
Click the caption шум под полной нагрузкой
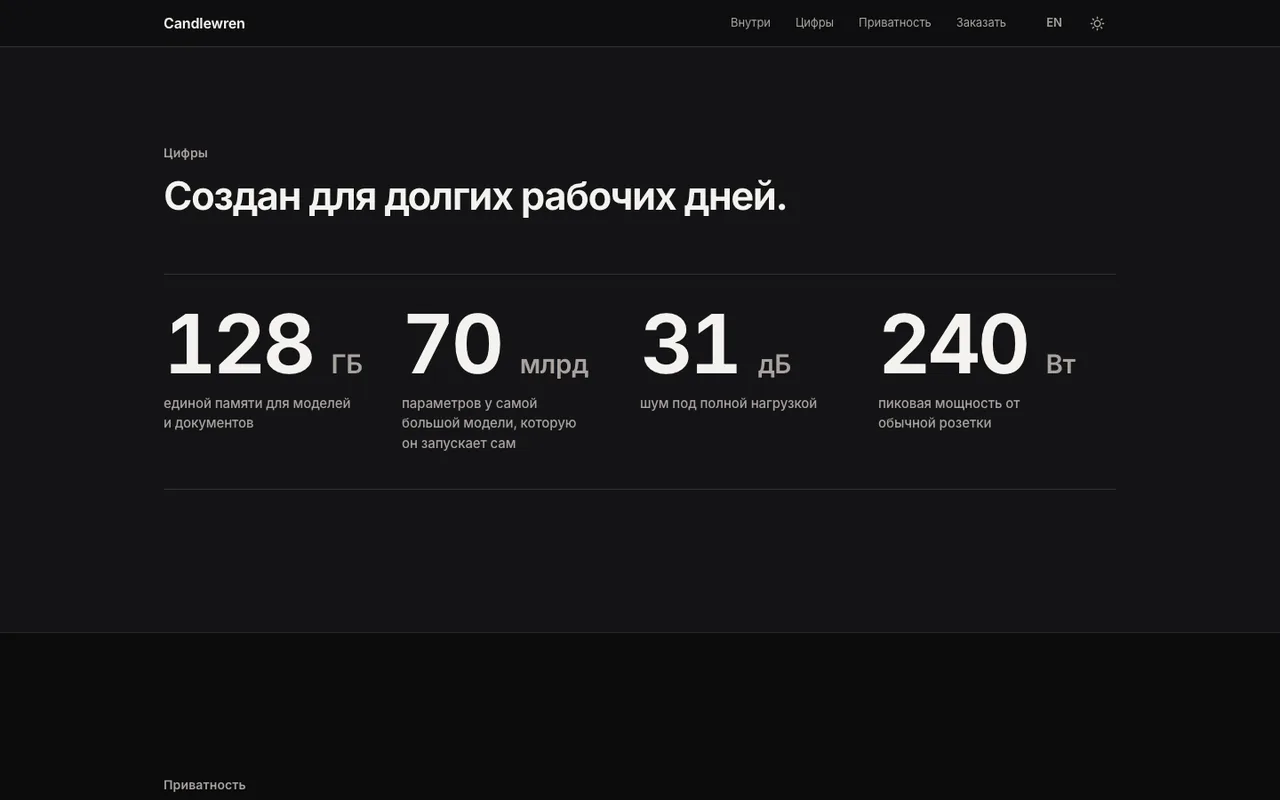[728, 403]
